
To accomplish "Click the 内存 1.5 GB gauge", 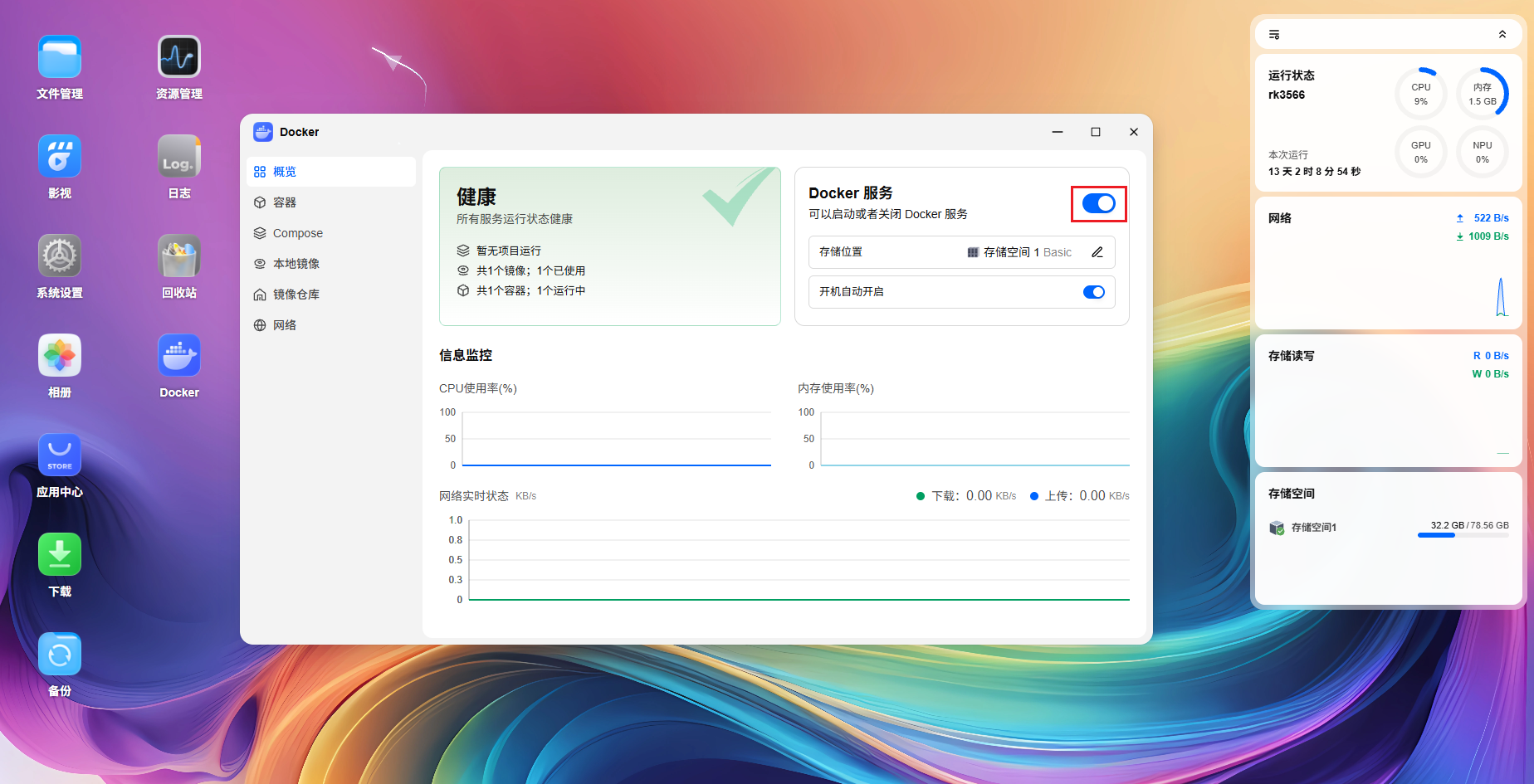I will click(x=1483, y=94).
